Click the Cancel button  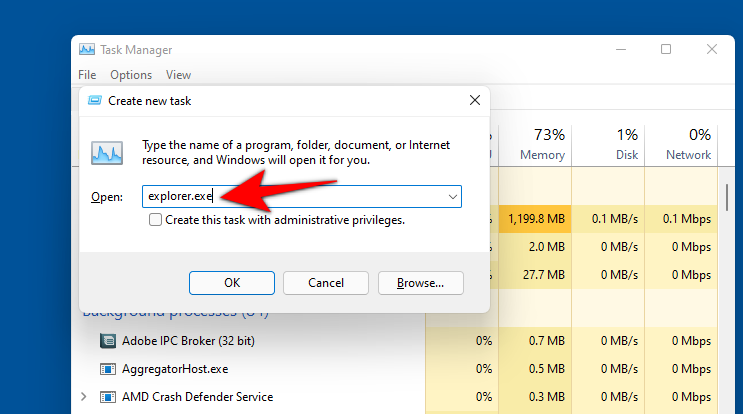pyautogui.click(x=326, y=283)
